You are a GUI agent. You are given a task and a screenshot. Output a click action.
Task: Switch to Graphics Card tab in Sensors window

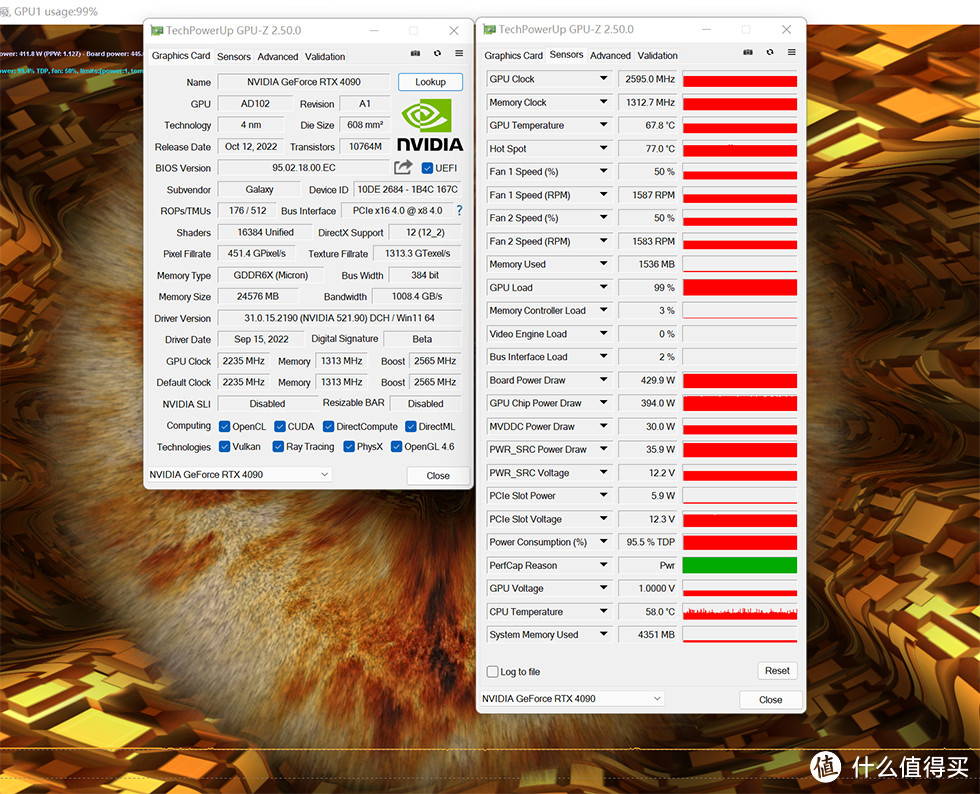pos(513,55)
